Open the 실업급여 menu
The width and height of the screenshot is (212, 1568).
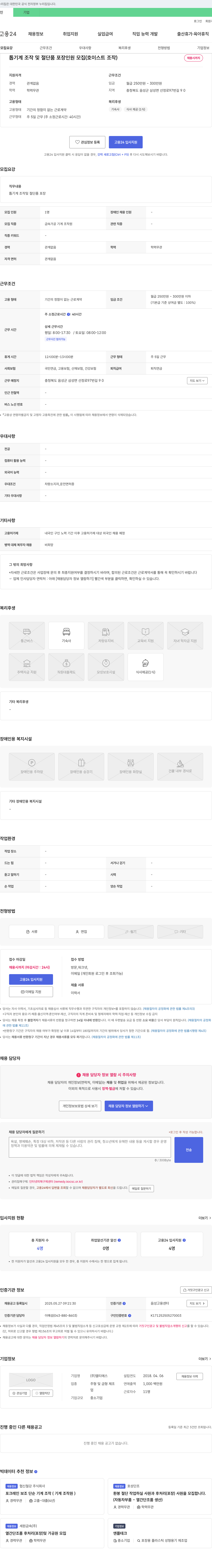[x=105, y=34]
